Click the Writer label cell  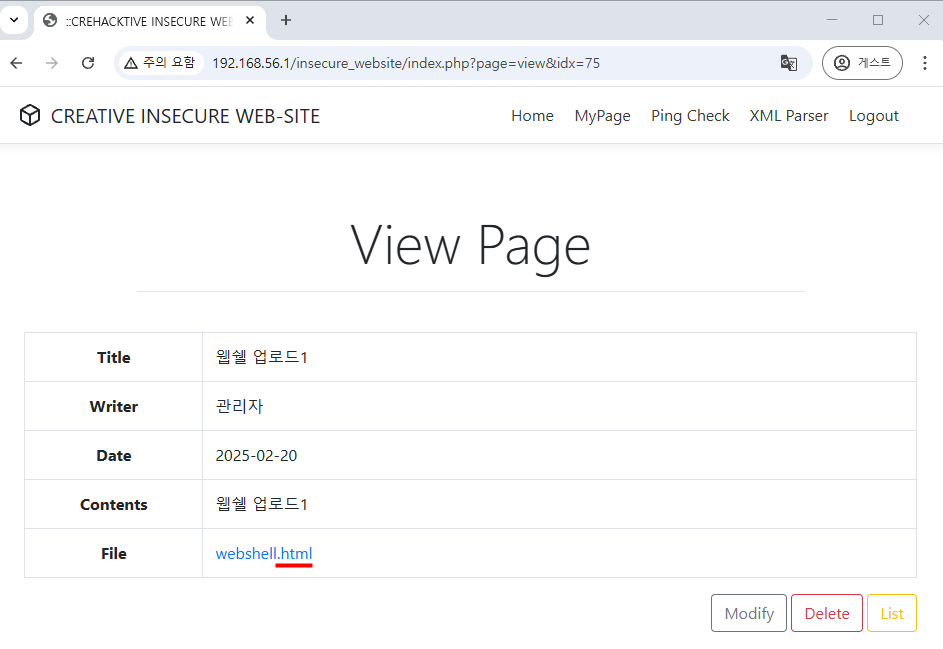[114, 406]
